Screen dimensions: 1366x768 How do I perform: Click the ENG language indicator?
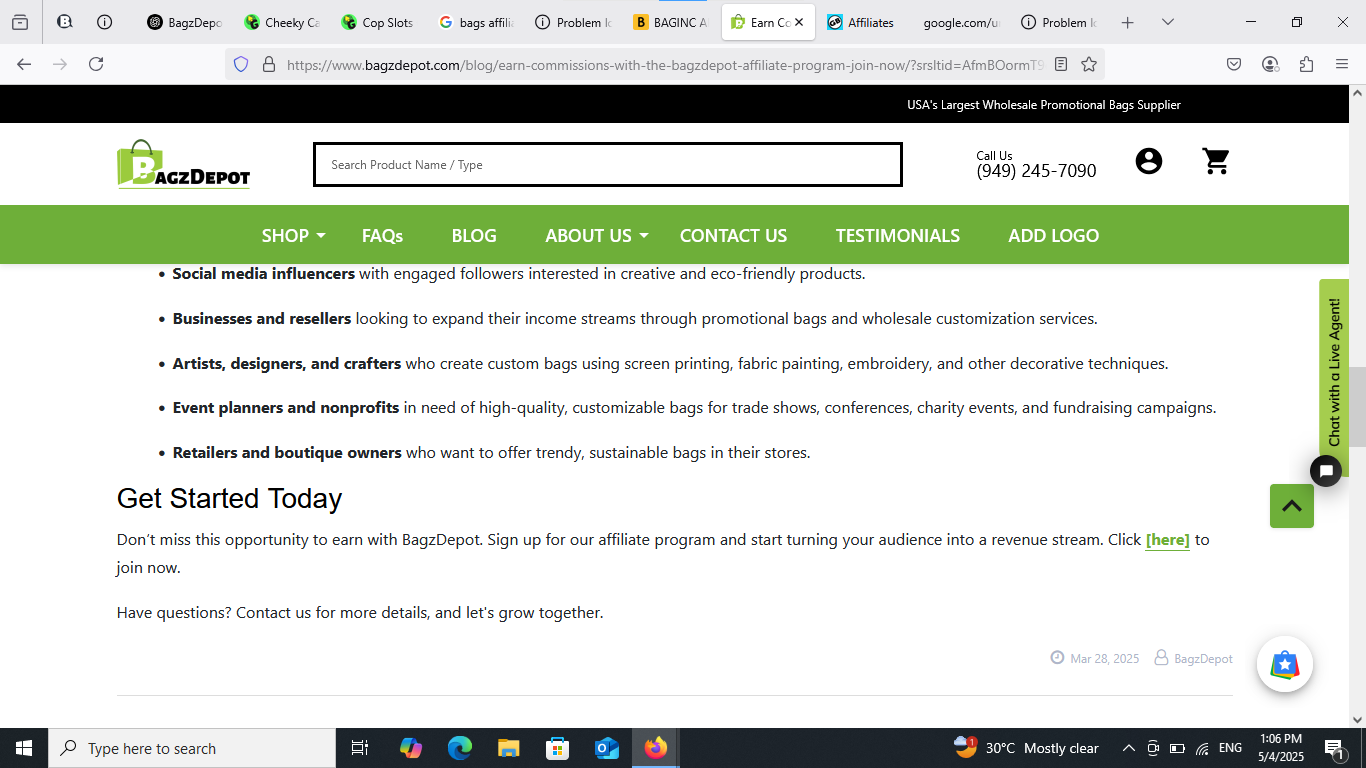tap(1230, 748)
